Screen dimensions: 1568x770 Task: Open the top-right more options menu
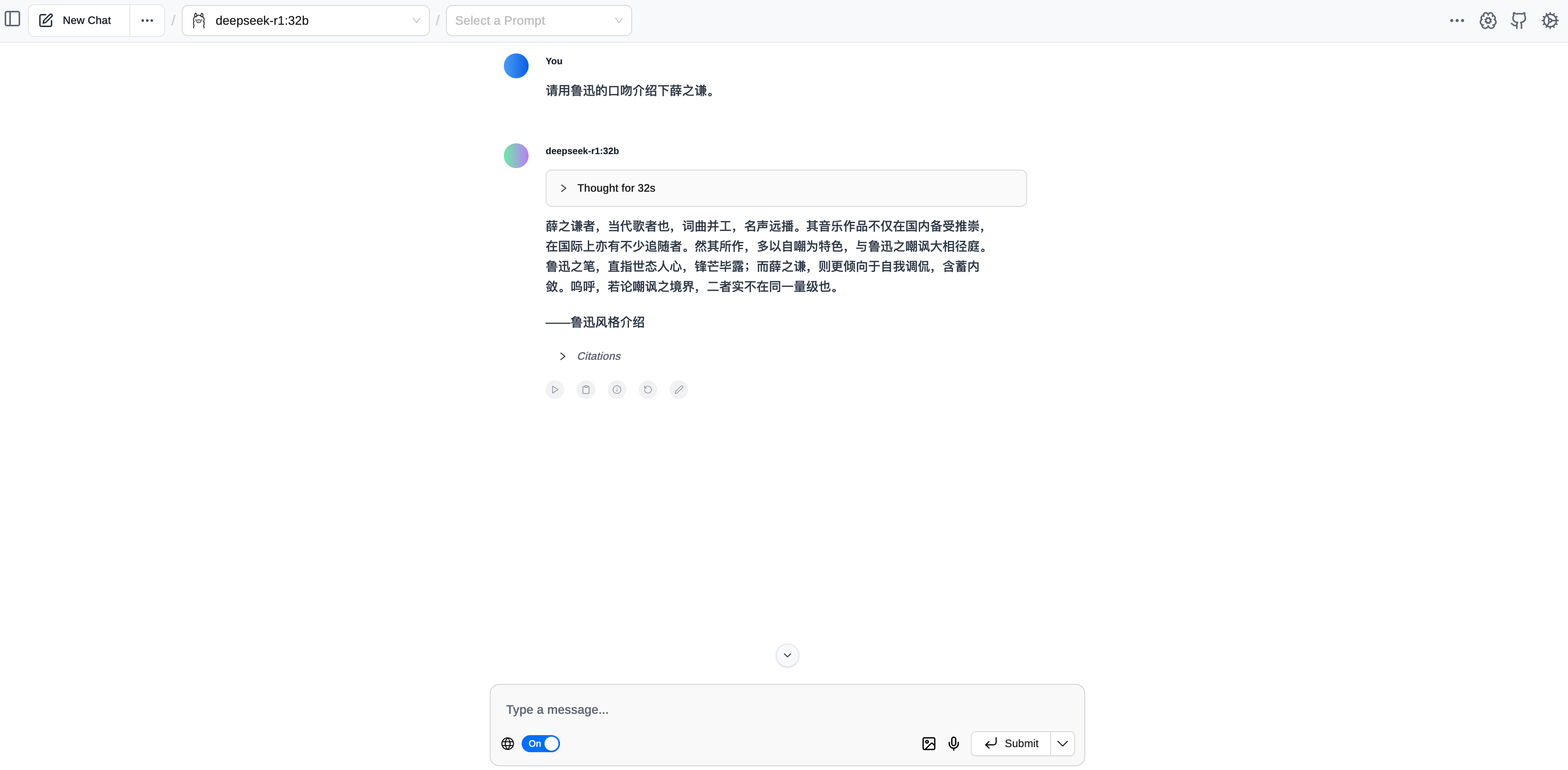click(1457, 21)
